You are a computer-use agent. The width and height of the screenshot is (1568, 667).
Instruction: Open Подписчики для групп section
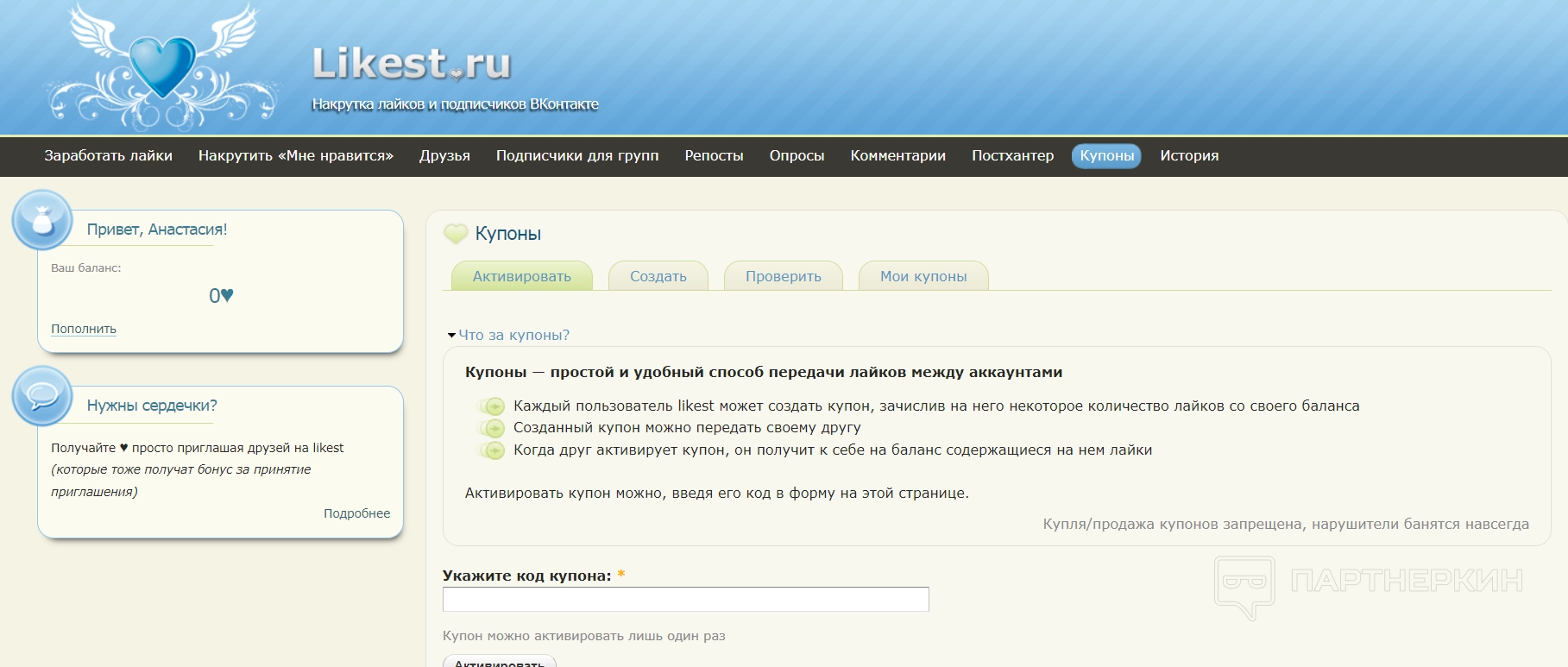(577, 156)
